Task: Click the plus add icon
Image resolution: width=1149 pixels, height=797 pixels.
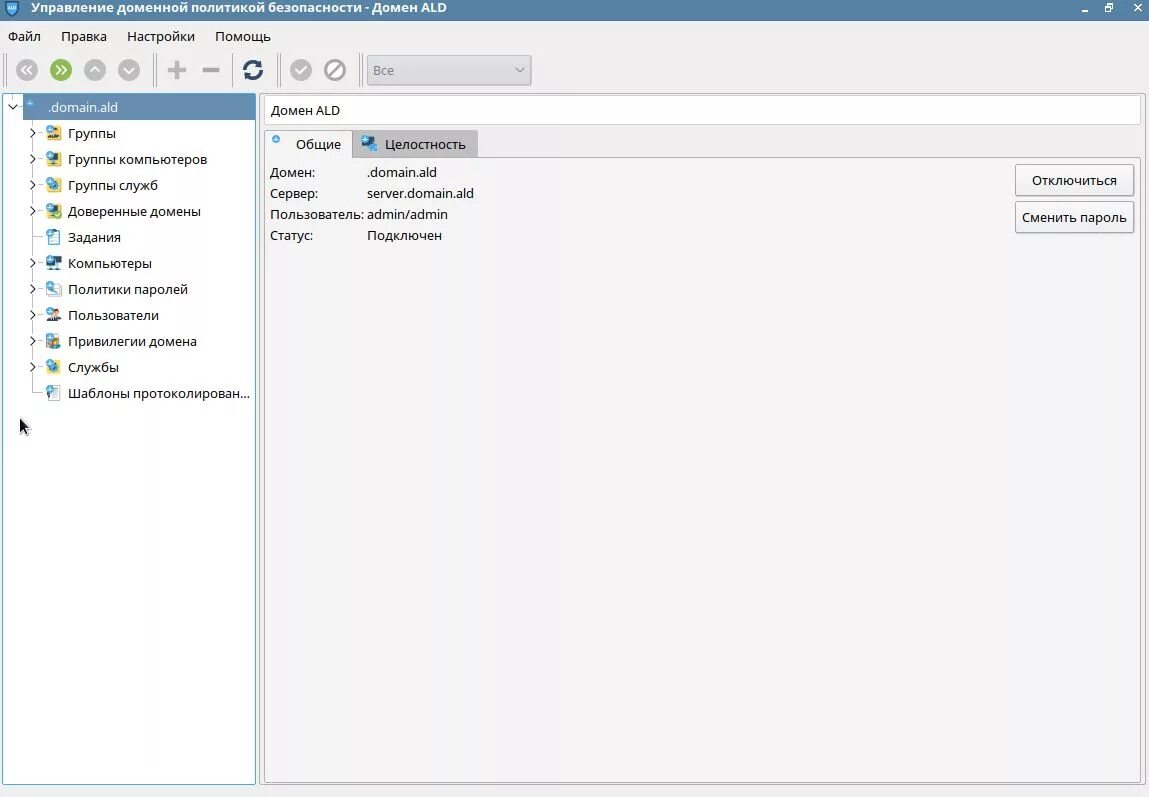Action: (x=177, y=70)
